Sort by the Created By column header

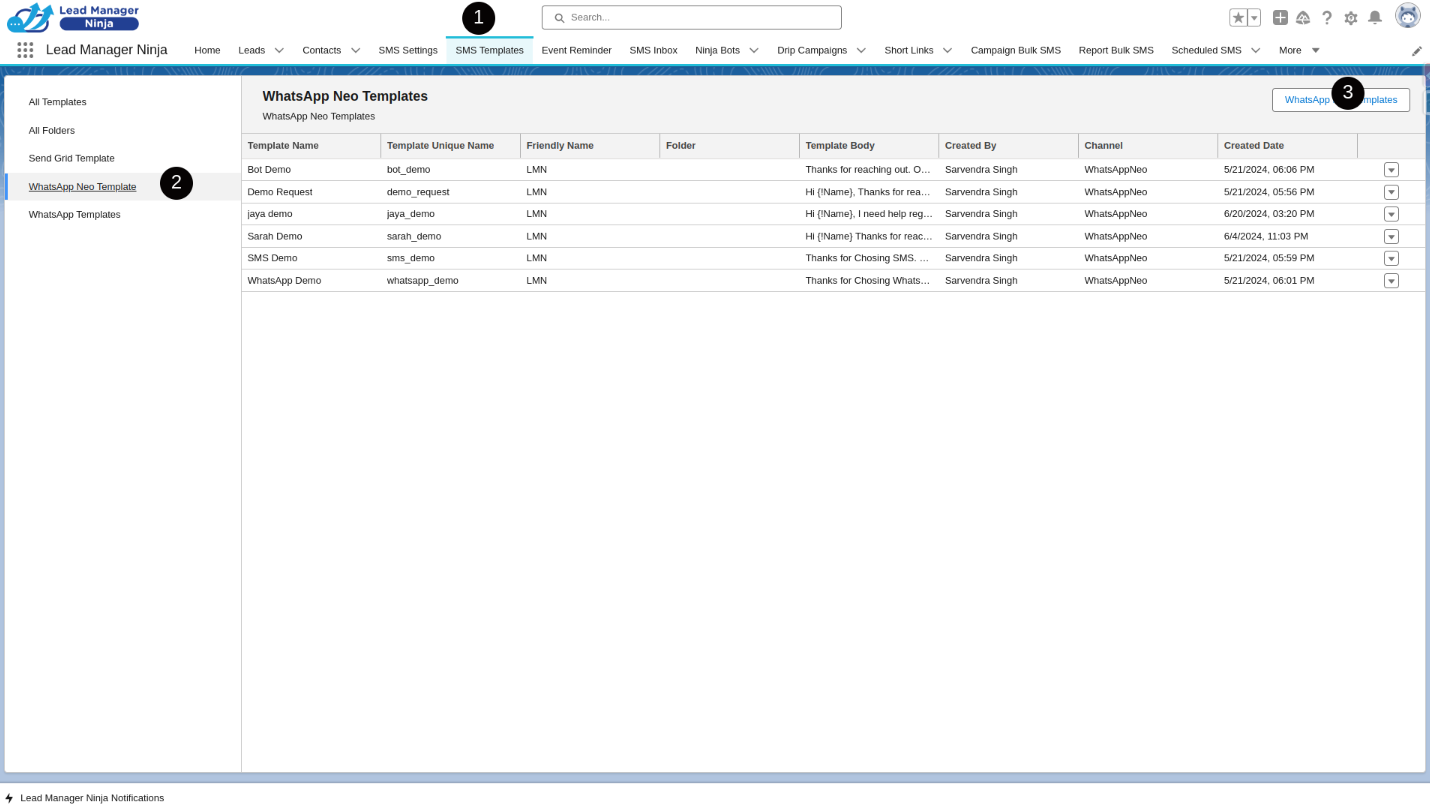(x=1009, y=146)
